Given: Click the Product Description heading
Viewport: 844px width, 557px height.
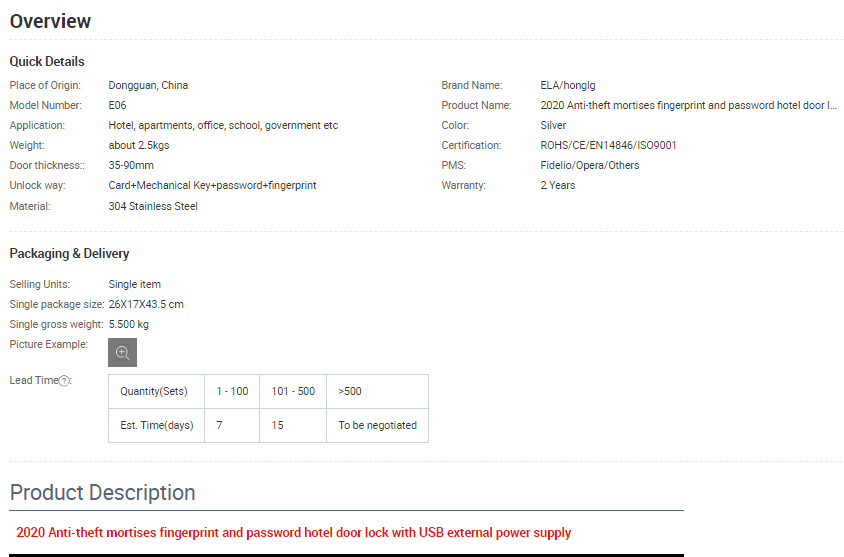Looking at the screenshot, I should [102, 492].
